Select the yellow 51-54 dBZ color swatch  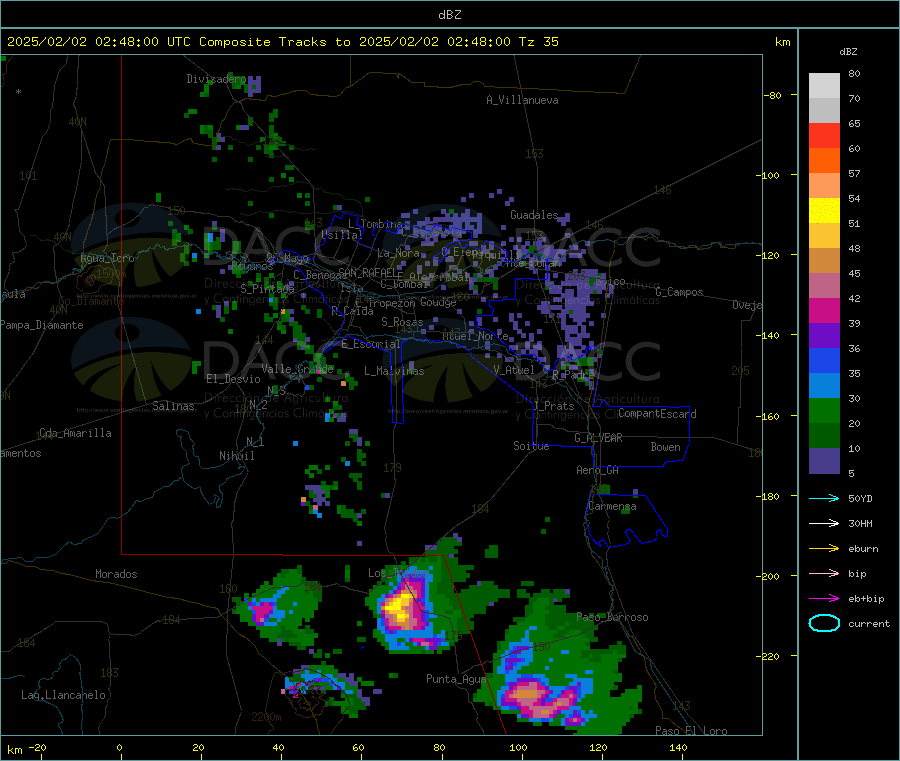[824, 211]
